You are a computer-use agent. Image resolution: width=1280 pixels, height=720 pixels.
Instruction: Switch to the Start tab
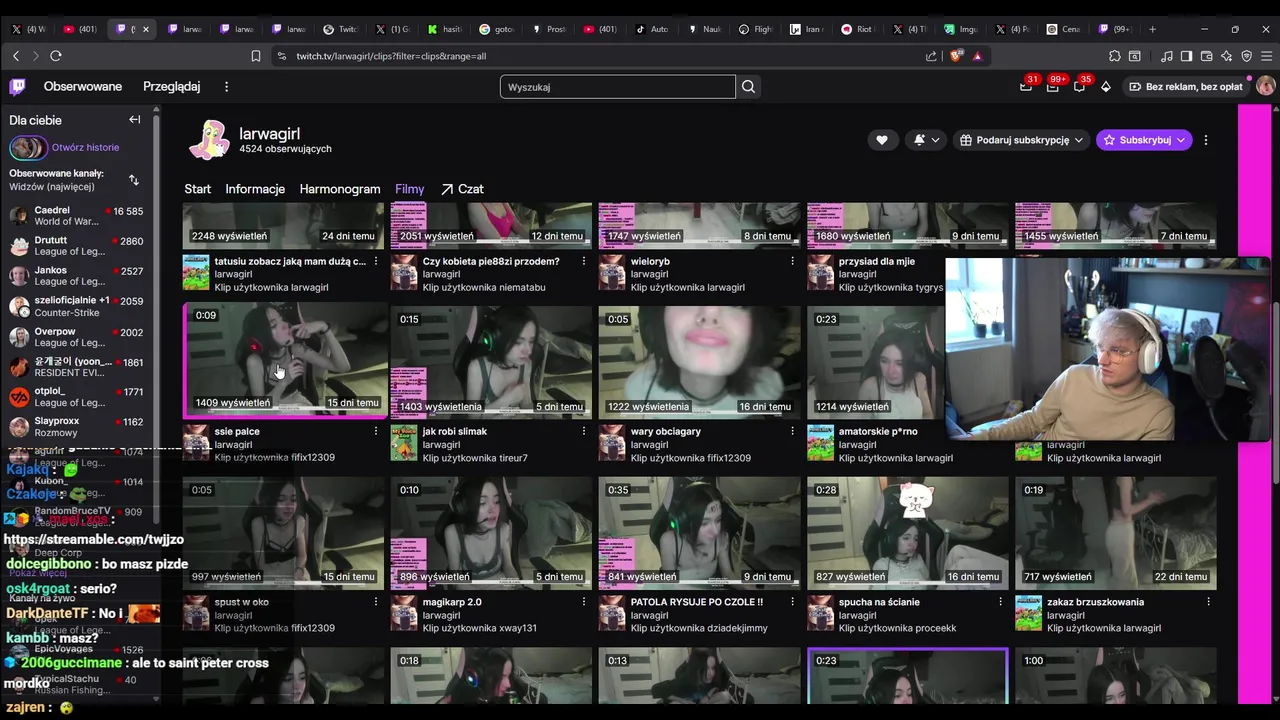(x=197, y=189)
